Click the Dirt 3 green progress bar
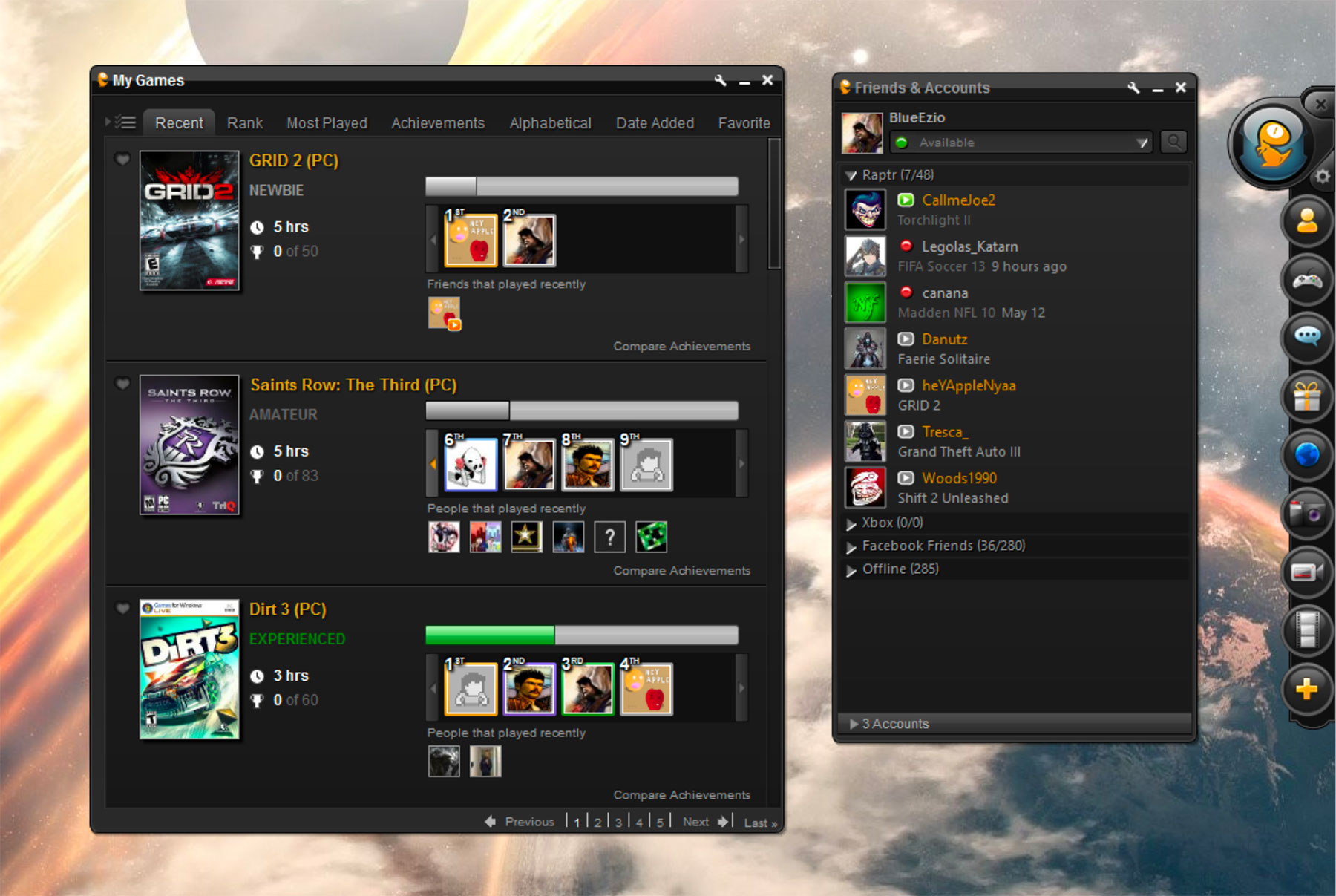Viewport: 1336px width, 896px height. click(582, 635)
